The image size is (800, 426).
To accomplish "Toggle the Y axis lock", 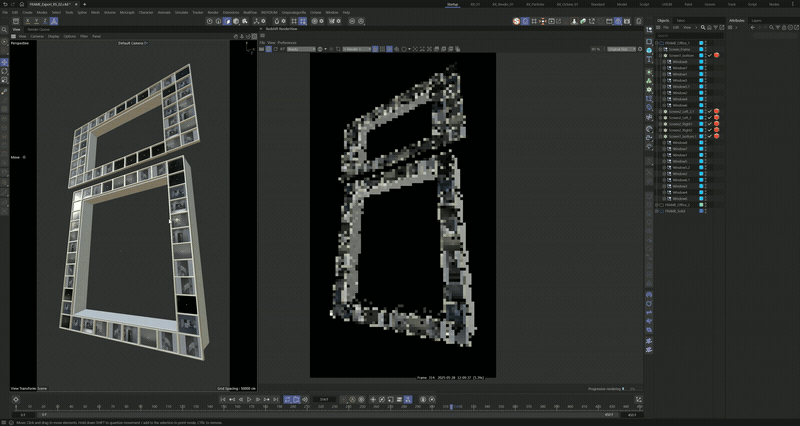I will 36,21.
